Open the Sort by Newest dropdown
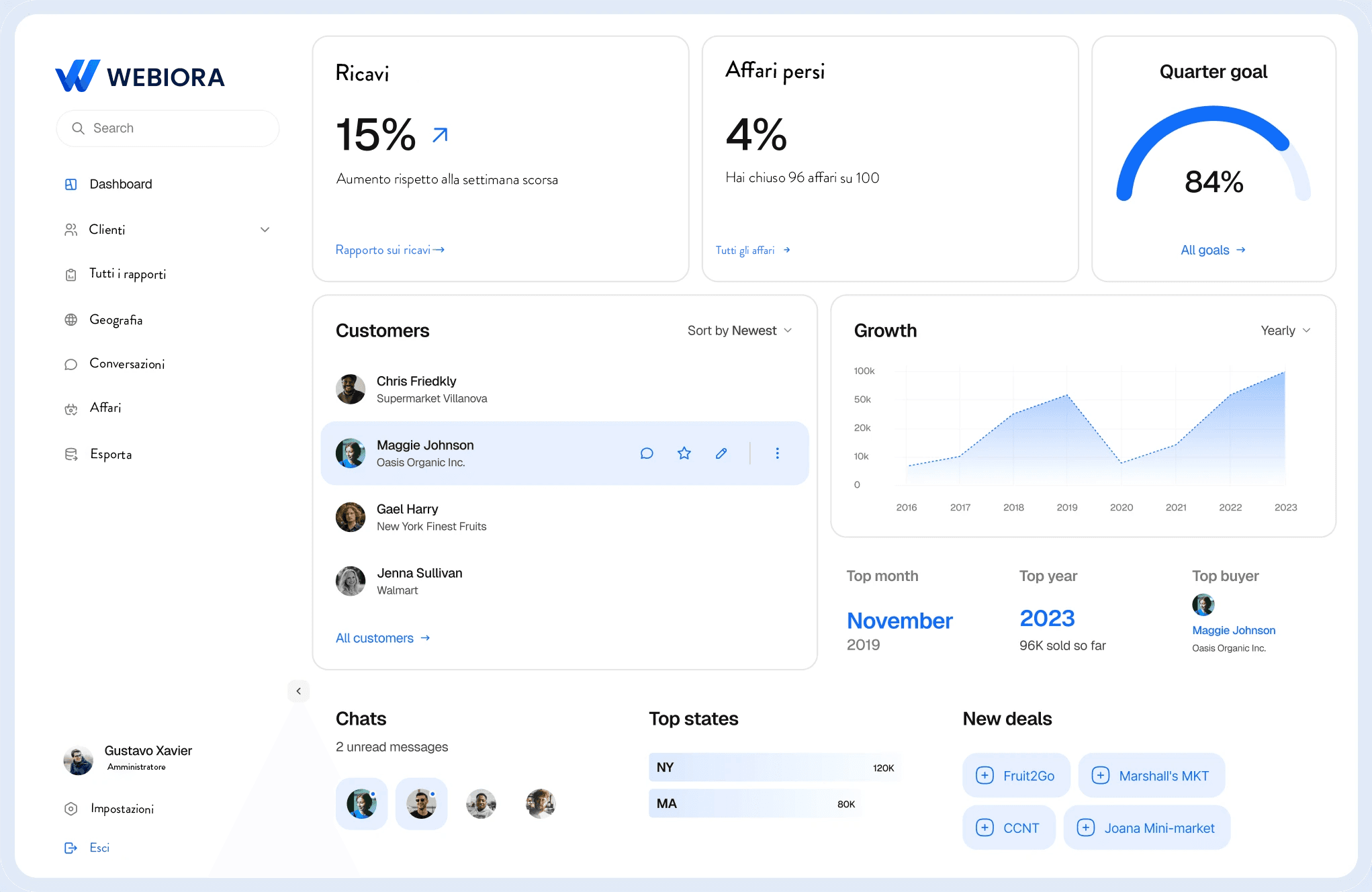Screen dimensions: 1372x892 pos(738,330)
